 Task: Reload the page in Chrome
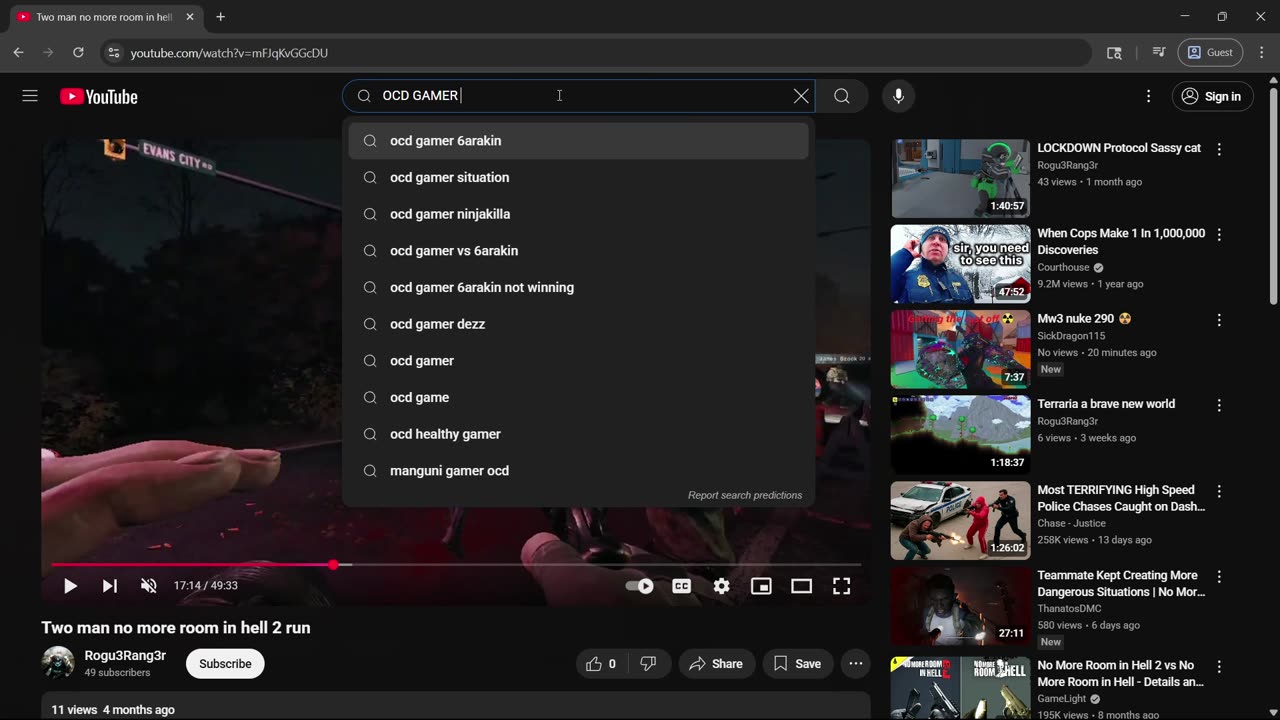pyautogui.click(x=78, y=53)
